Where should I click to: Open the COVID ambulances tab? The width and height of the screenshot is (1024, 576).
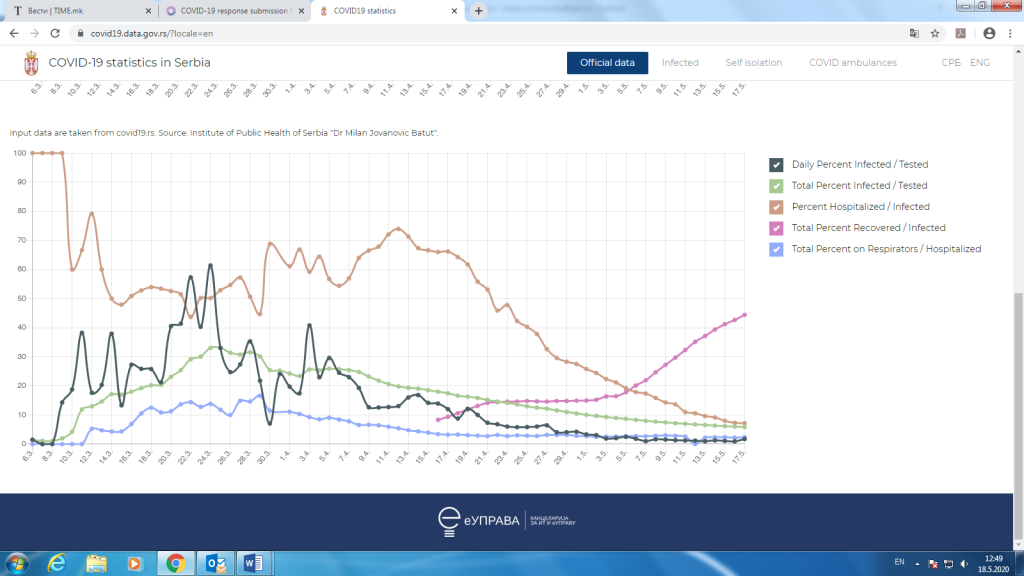click(x=852, y=63)
